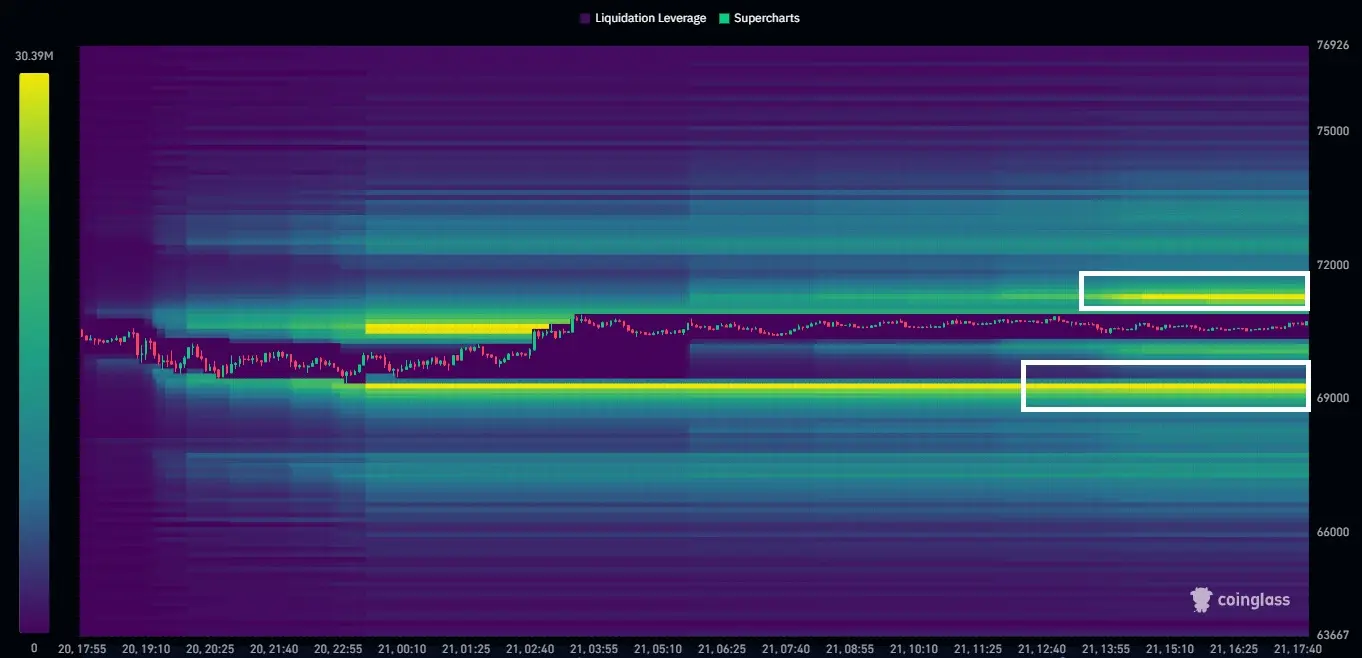
Task: Click the 21, 03:55 time axis label
Action: [594, 649]
